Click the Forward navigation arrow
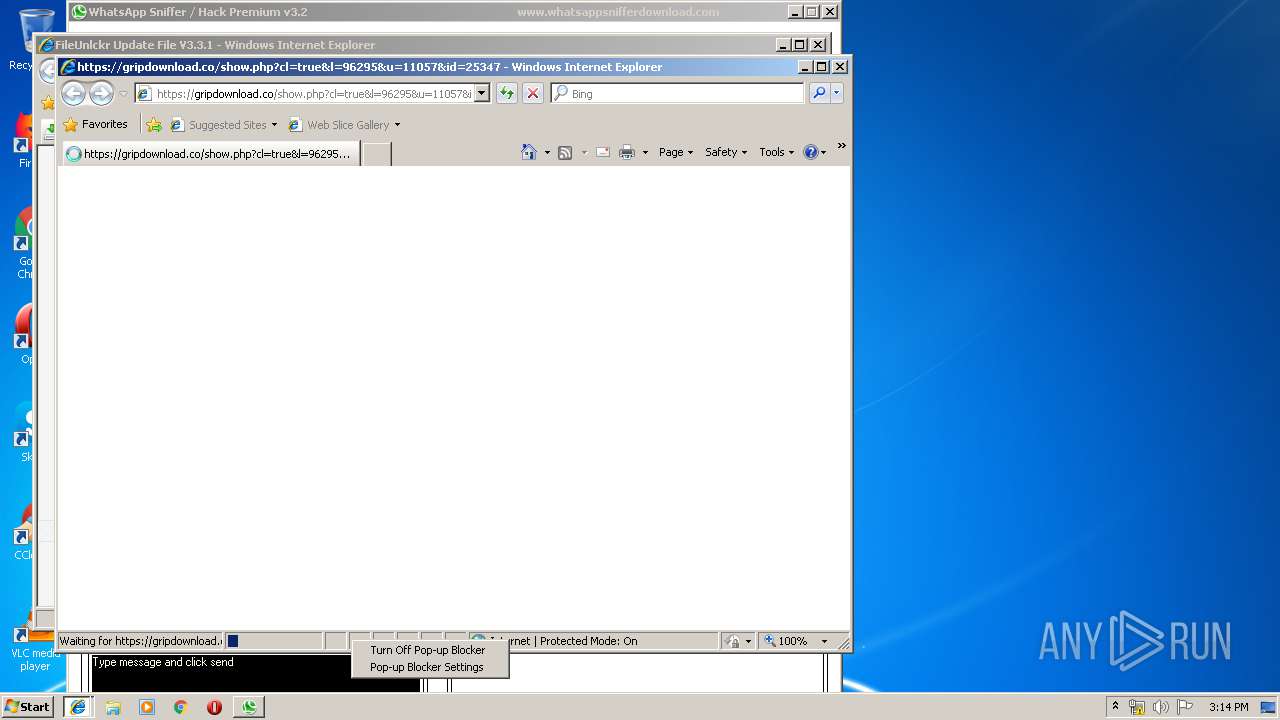 (101, 94)
